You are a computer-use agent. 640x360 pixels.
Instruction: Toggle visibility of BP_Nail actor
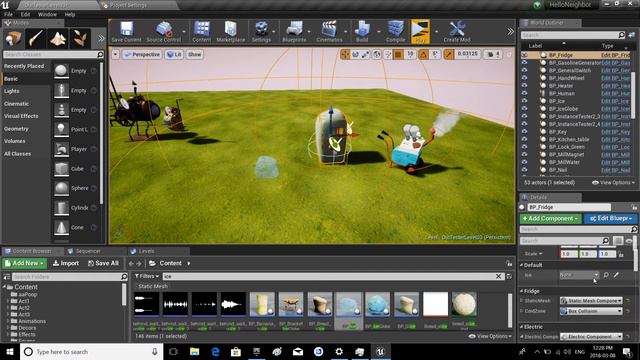(524, 170)
